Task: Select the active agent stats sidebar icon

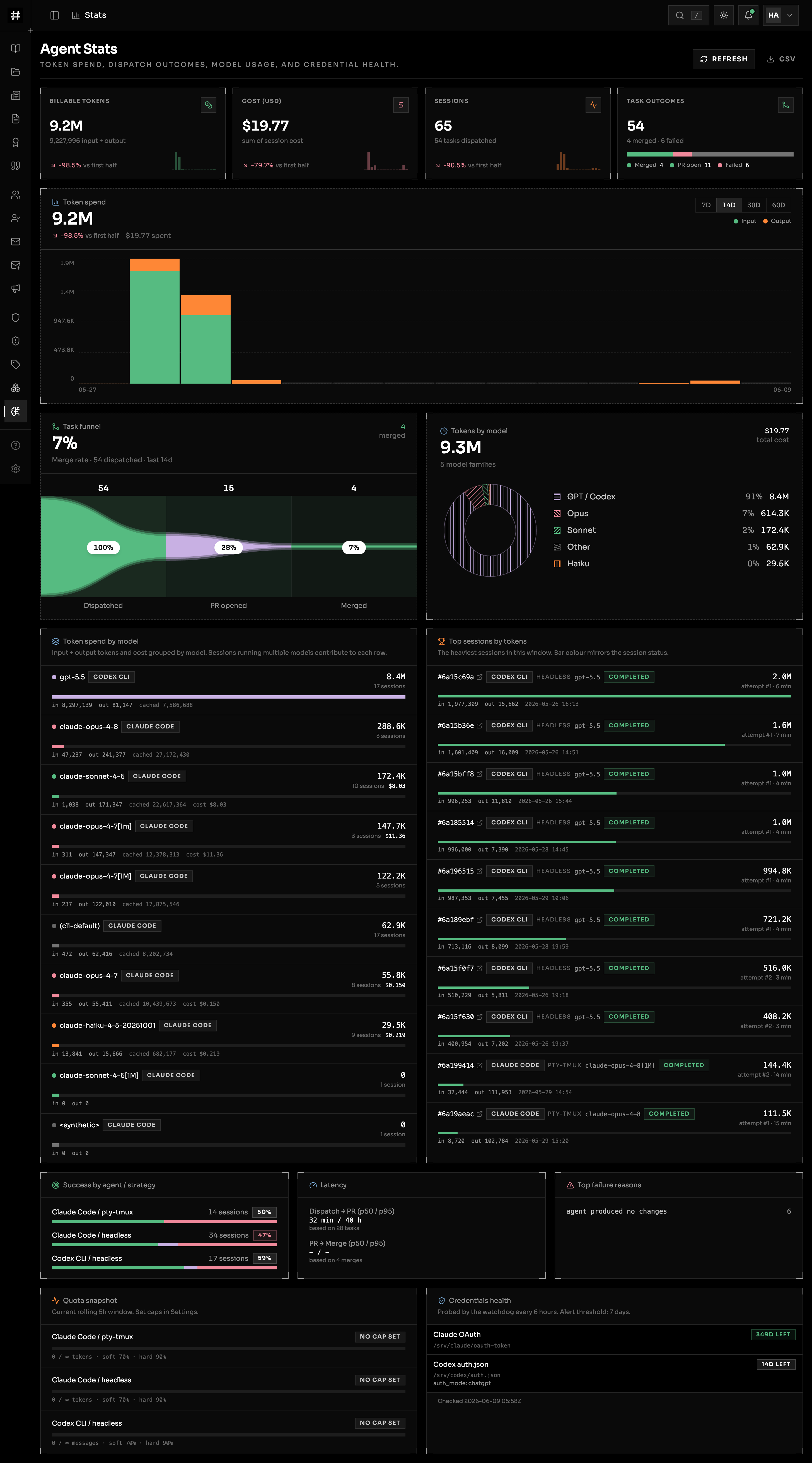Action: tap(15, 411)
